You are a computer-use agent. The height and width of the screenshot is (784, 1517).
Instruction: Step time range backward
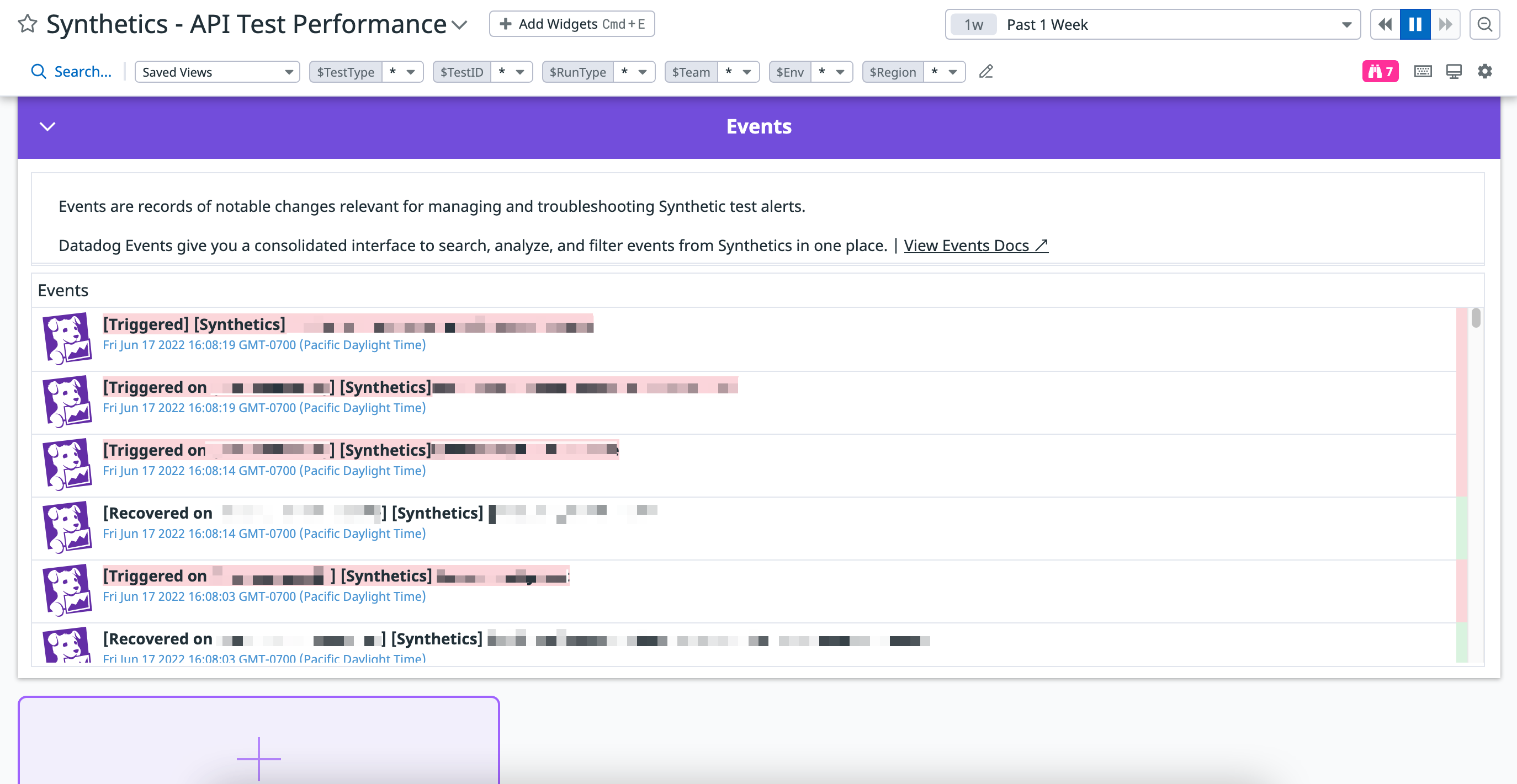(x=1385, y=24)
